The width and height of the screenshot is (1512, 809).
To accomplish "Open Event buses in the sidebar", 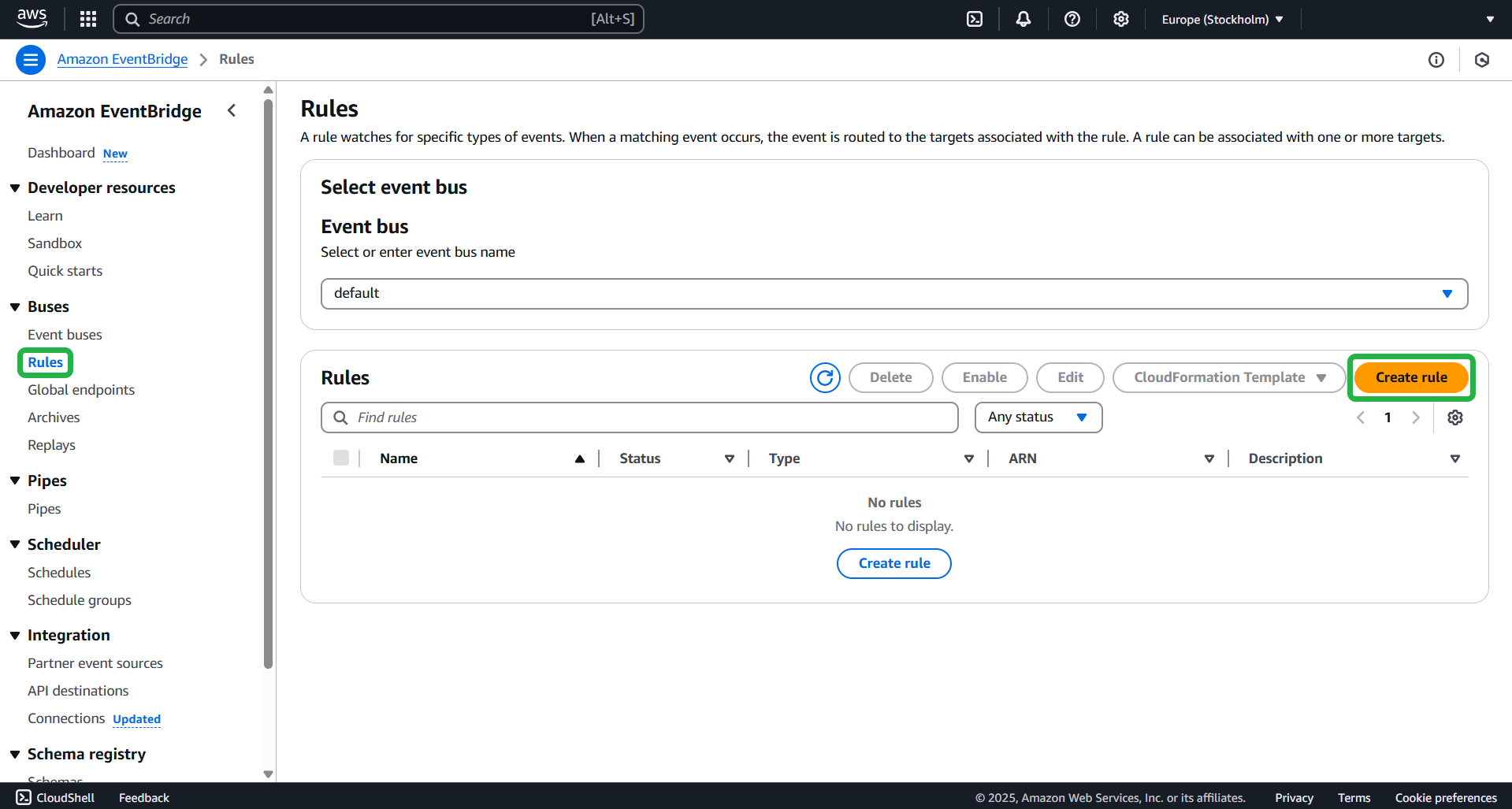I will click(x=65, y=335).
